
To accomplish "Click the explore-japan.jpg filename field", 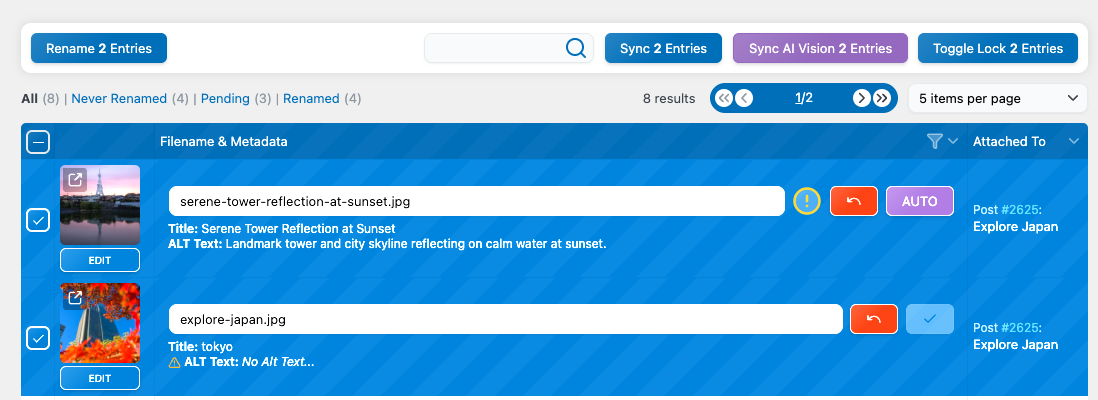I will 505,319.
